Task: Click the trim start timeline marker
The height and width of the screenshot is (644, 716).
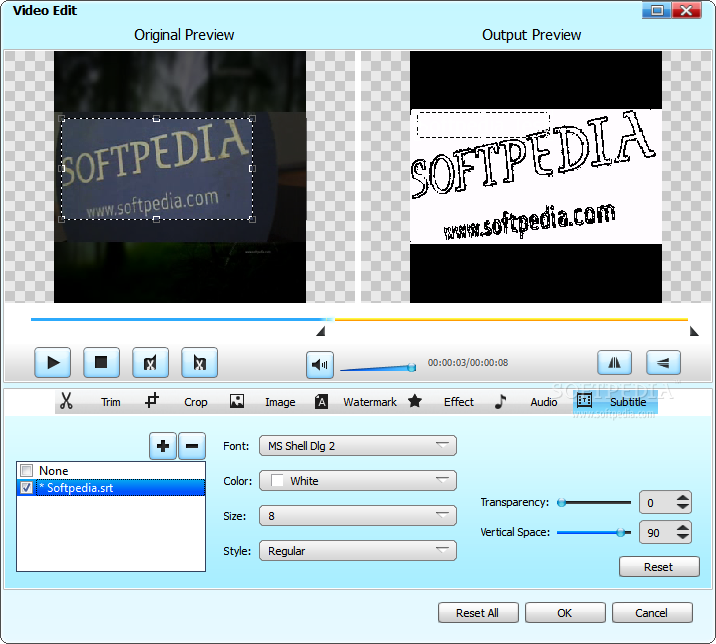Action: (321, 331)
